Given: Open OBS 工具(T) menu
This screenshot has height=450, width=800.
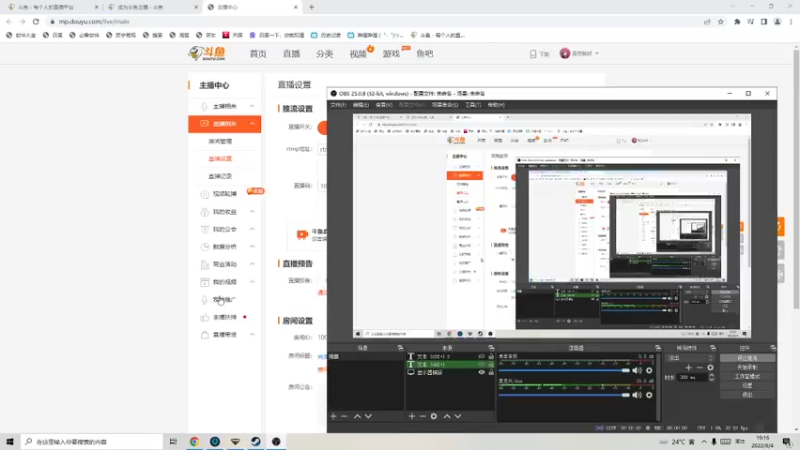Looking at the screenshot, I should (473, 105).
